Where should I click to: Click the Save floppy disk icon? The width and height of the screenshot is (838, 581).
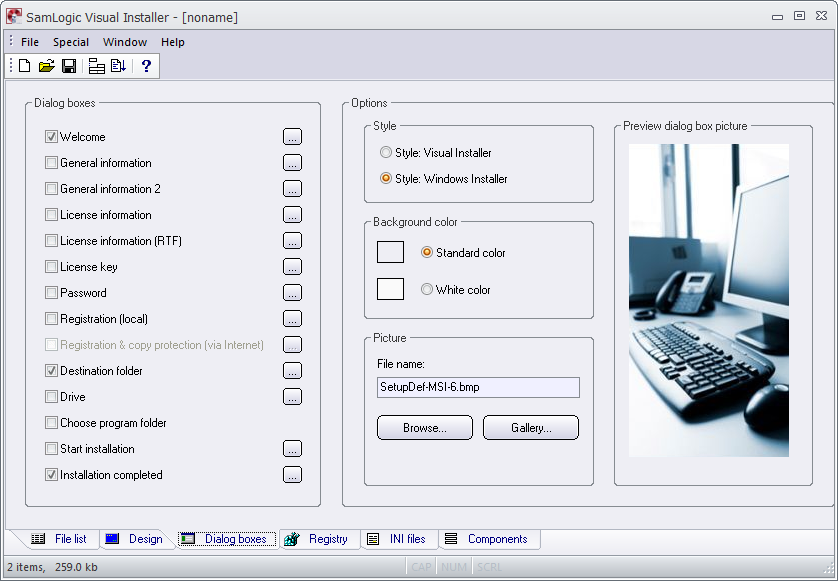[x=69, y=66]
